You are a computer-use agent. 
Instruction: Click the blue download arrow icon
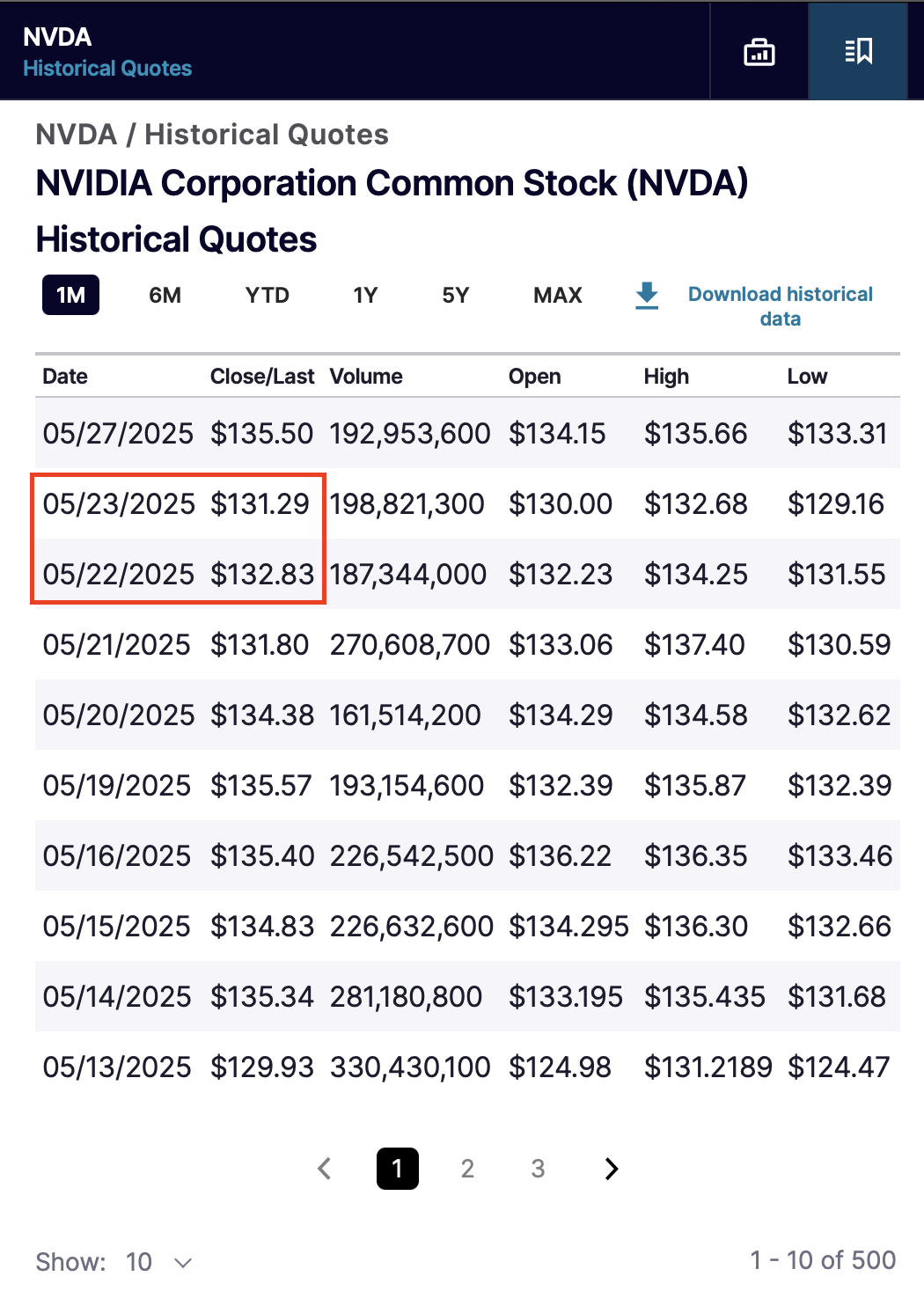[x=647, y=296]
